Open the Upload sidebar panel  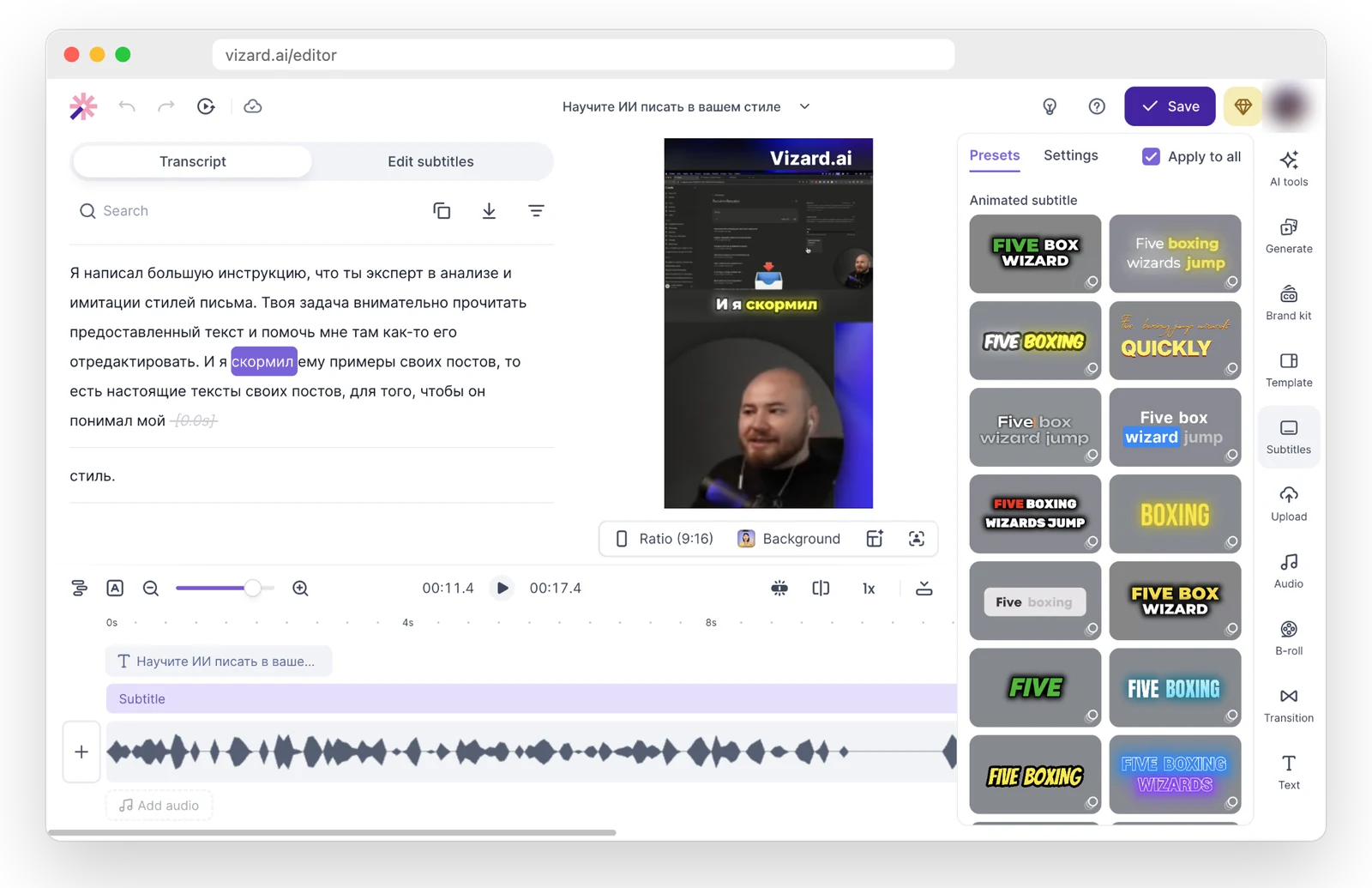[x=1289, y=504]
